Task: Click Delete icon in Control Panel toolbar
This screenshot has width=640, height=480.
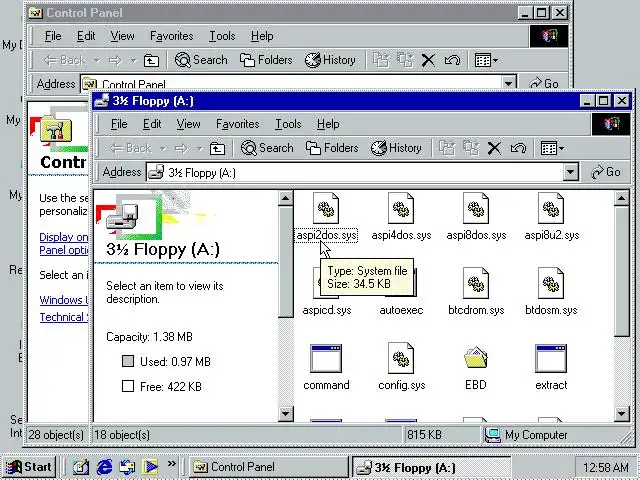Action: [428, 60]
